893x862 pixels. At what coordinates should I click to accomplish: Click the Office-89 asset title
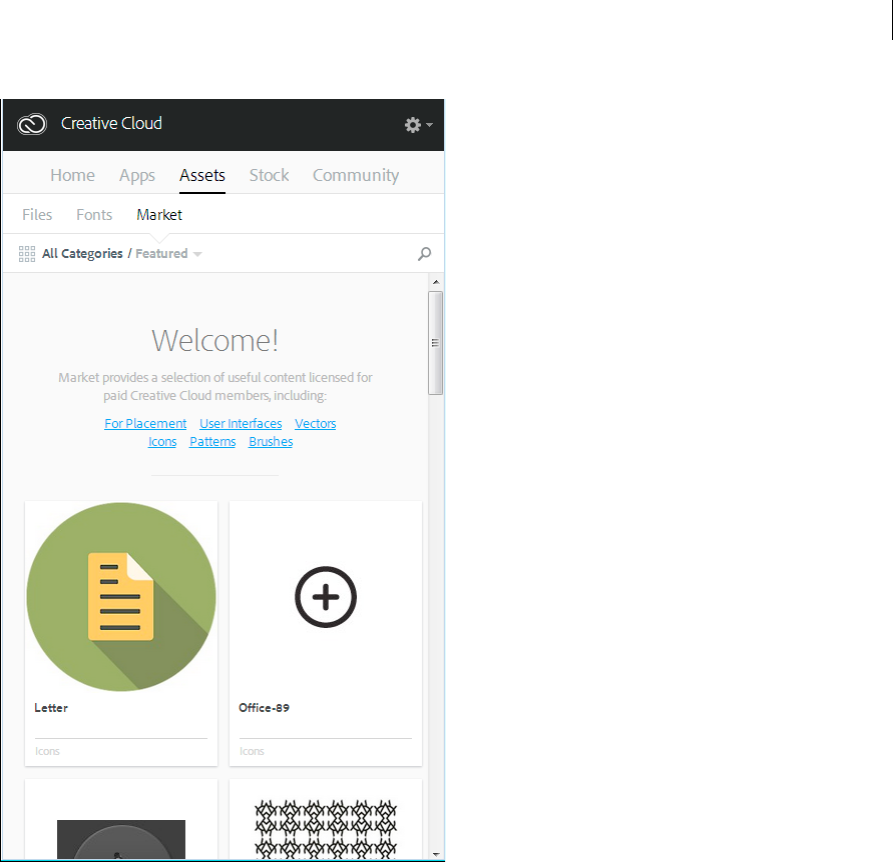coord(264,708)
